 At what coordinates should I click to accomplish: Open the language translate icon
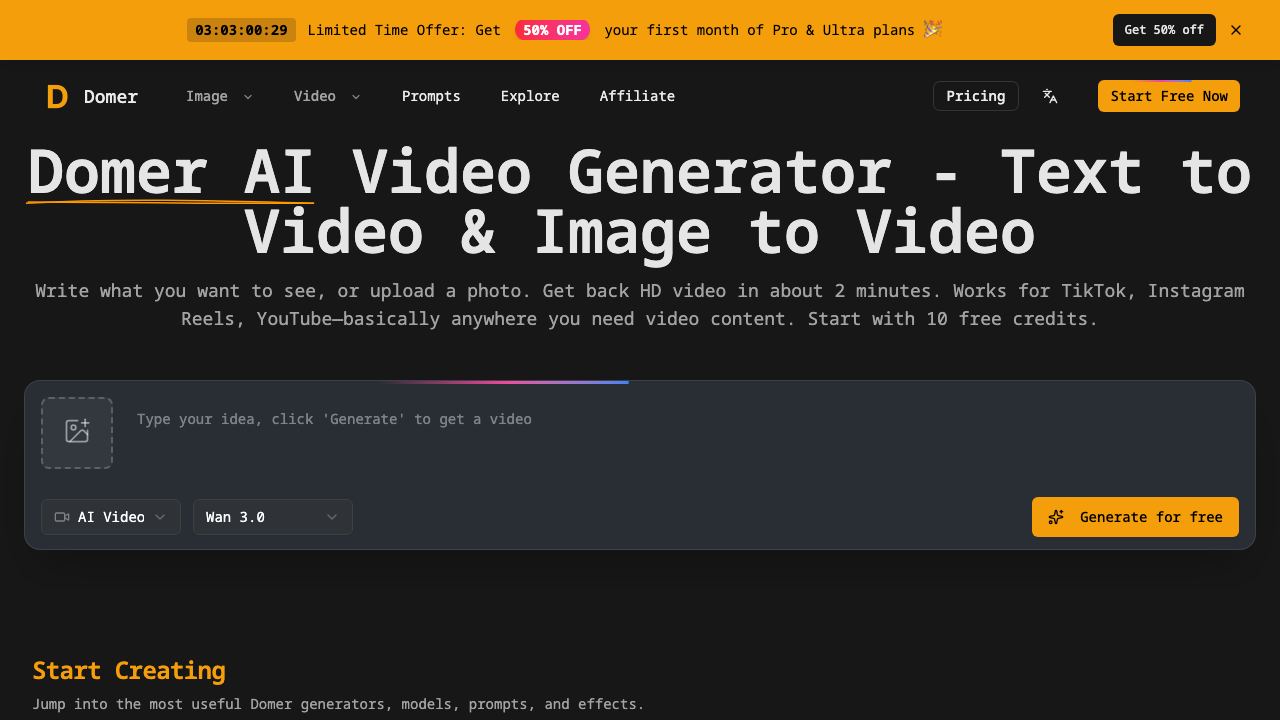pos(1050,96)
